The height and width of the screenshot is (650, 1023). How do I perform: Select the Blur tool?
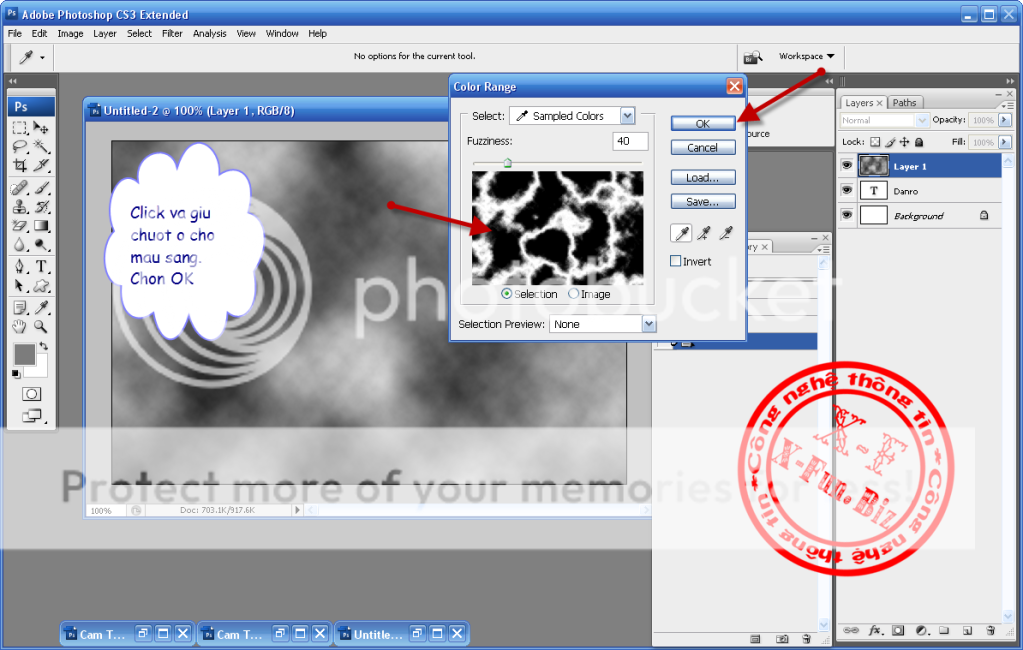pyautogui.click(x=20, y=245)
